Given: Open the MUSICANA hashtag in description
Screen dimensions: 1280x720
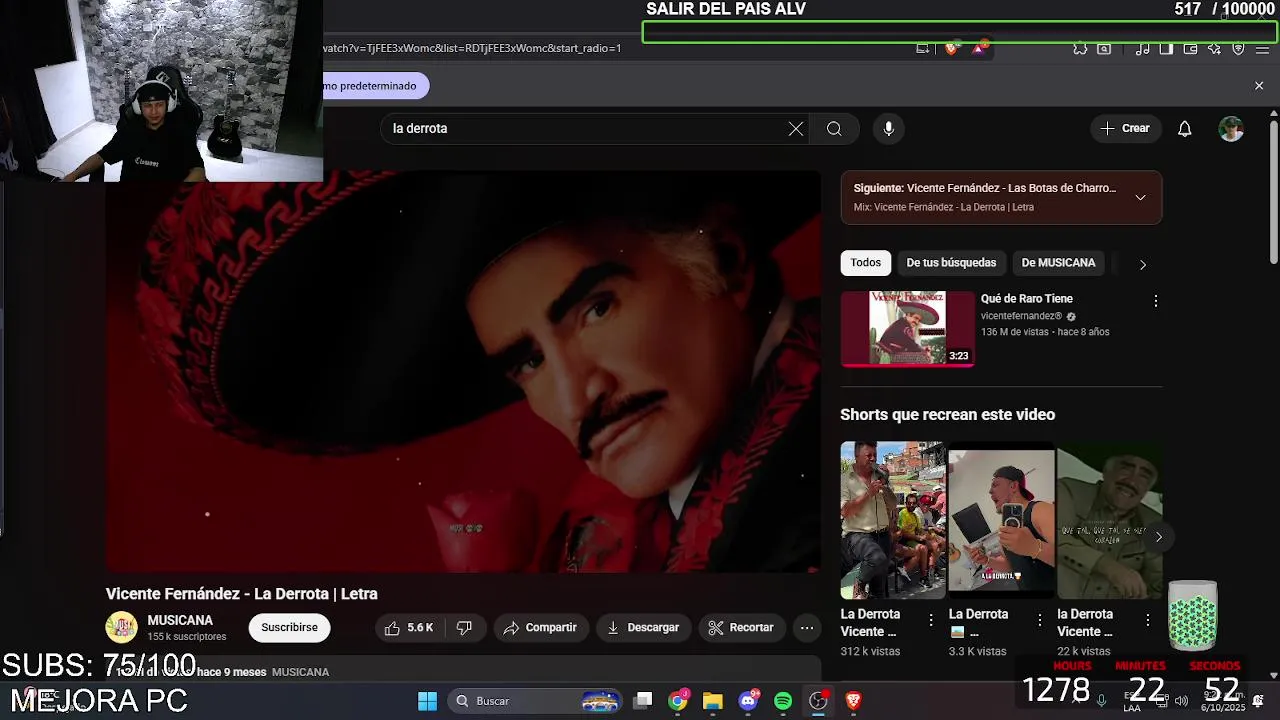Looking at the screenshot, I should coord(300,672).
